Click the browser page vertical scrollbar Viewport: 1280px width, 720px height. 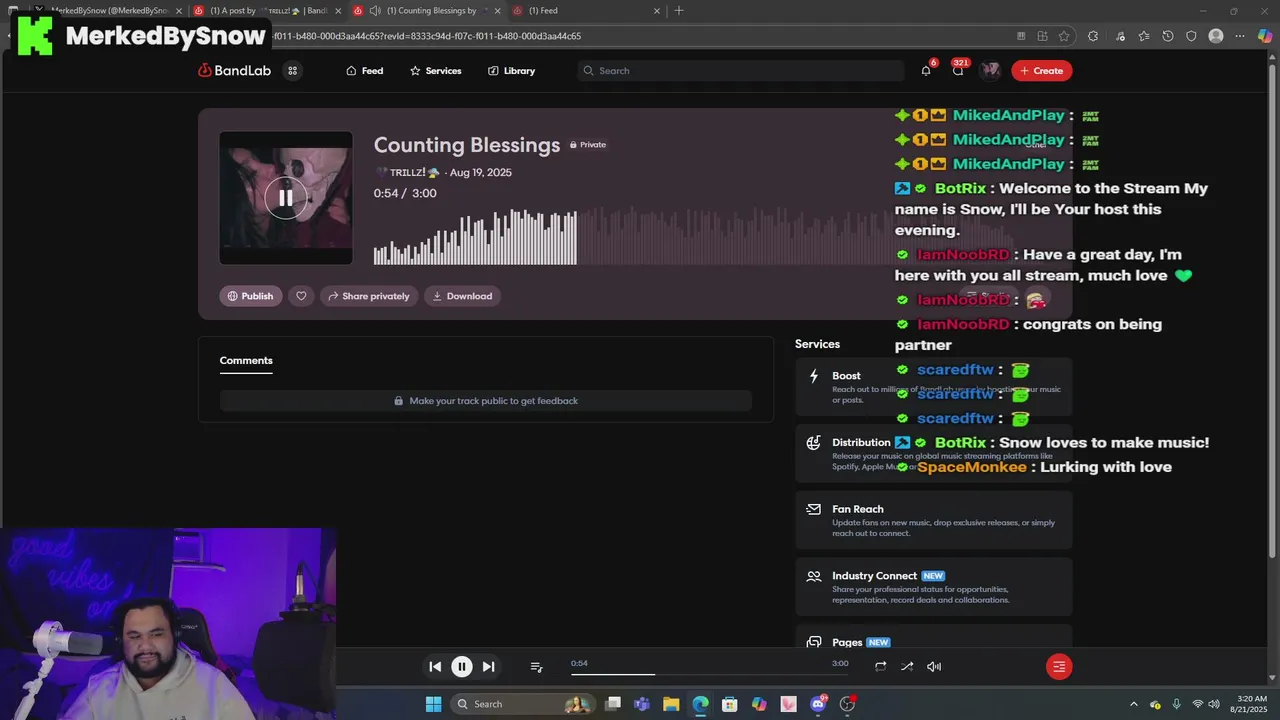tap(1273, 310)
